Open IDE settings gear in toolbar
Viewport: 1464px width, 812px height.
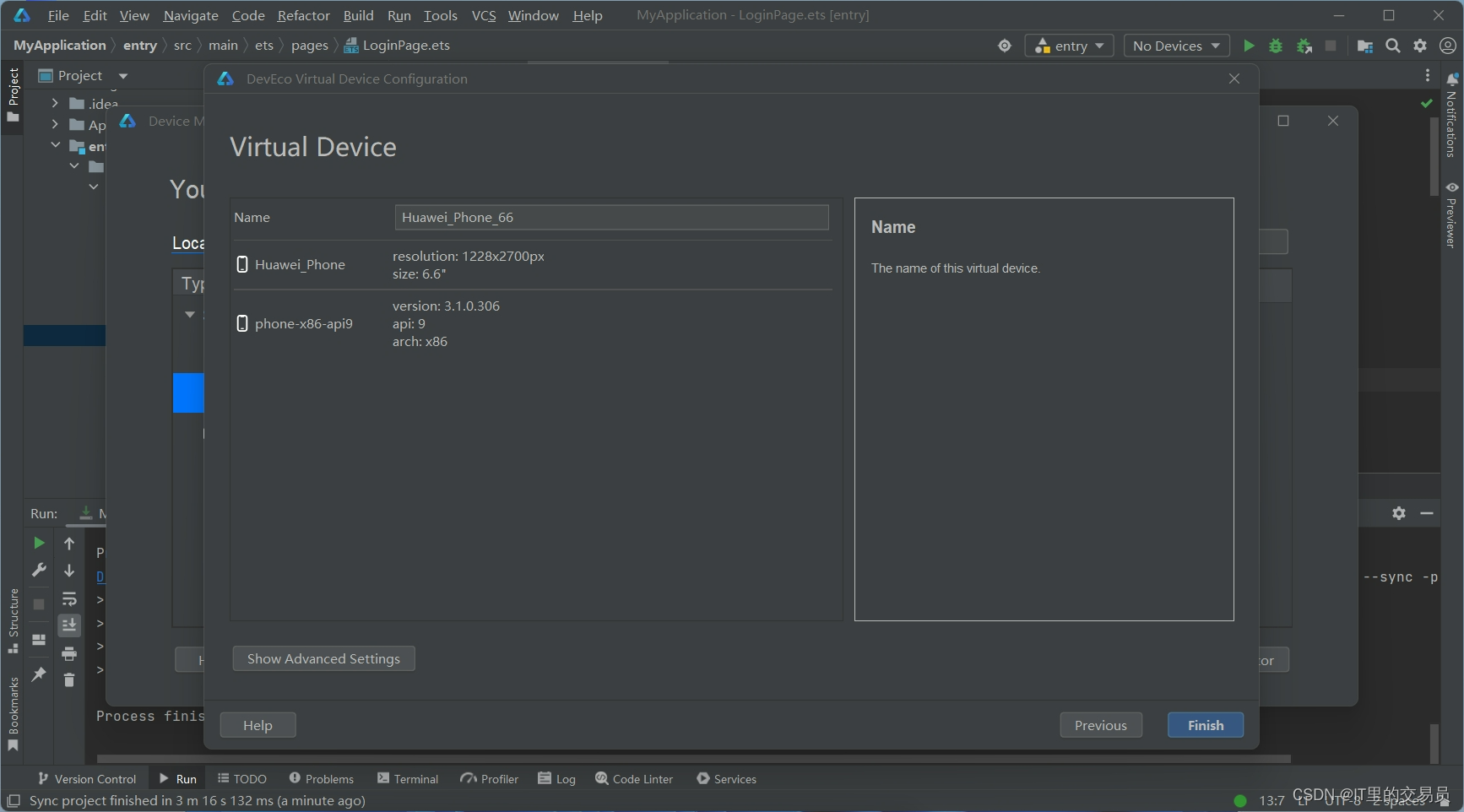1420,46
